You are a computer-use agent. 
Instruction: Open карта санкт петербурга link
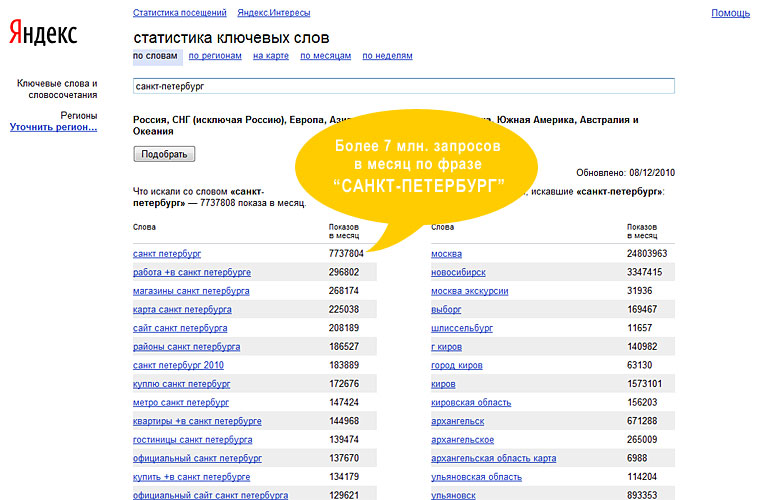tap(182, 309)
